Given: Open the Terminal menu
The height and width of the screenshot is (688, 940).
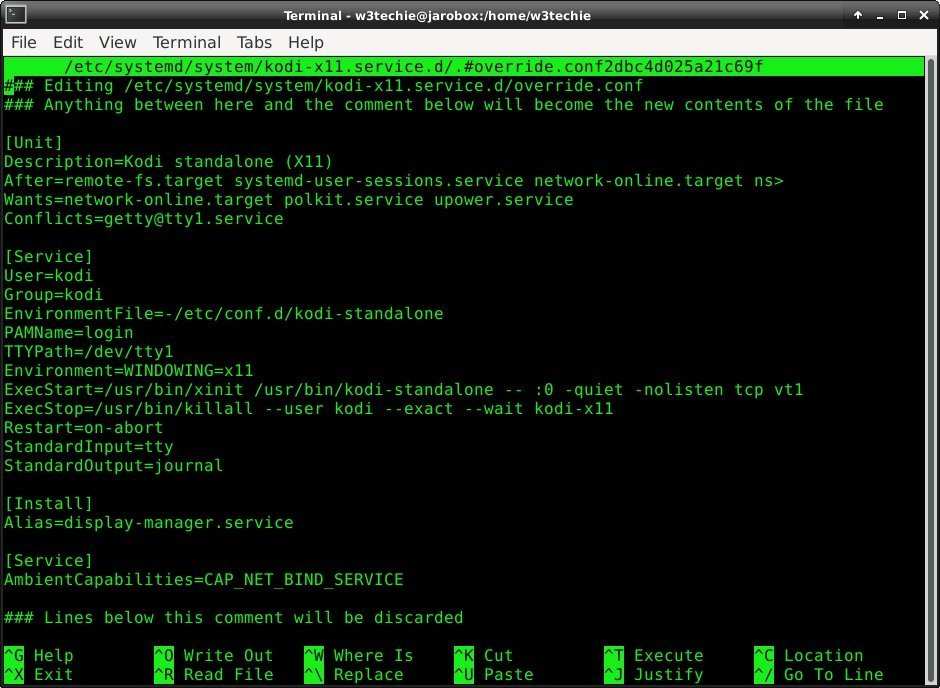Looking at the screenshot, I should pos(186,42).
